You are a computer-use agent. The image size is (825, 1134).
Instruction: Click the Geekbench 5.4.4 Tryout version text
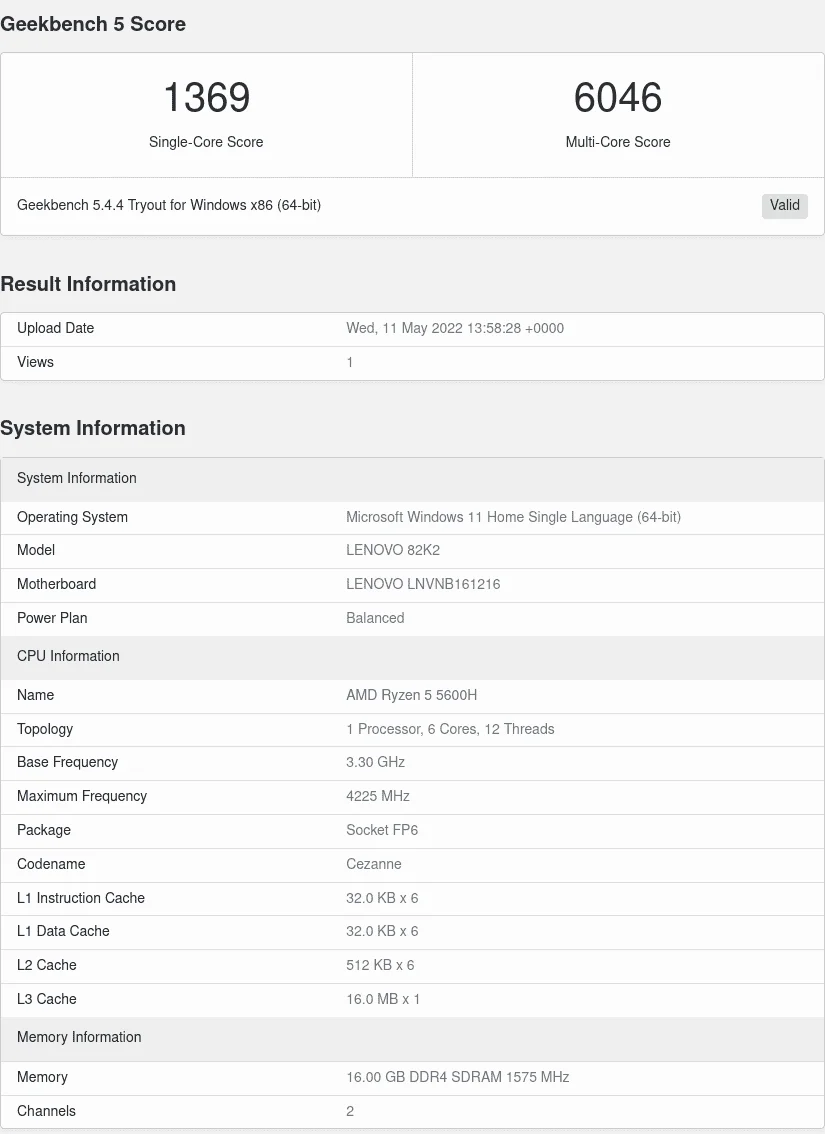(x=169, y=205)
